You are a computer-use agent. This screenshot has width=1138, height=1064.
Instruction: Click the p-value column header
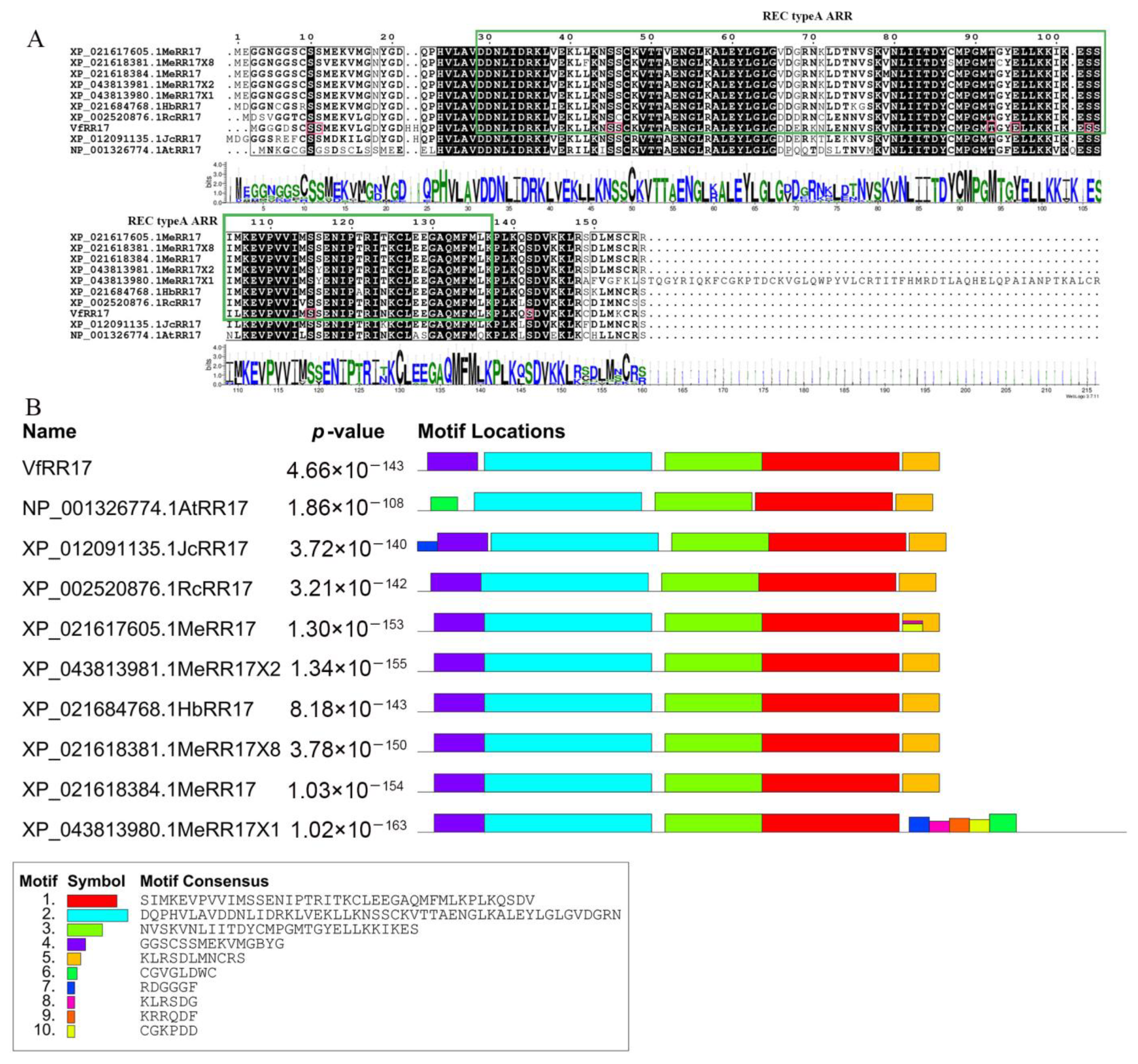[348, 431]
